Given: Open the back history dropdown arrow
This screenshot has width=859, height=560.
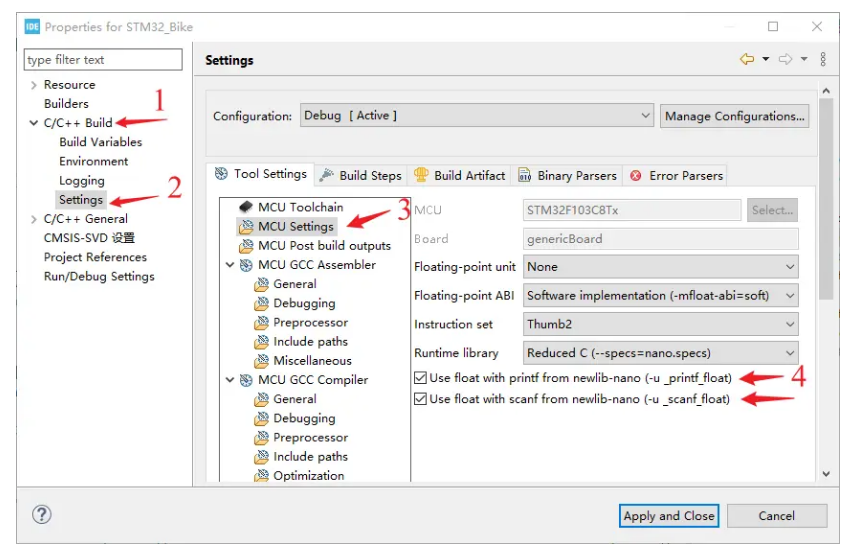Looking at the screenshot, I should click(x=765, y=59).
